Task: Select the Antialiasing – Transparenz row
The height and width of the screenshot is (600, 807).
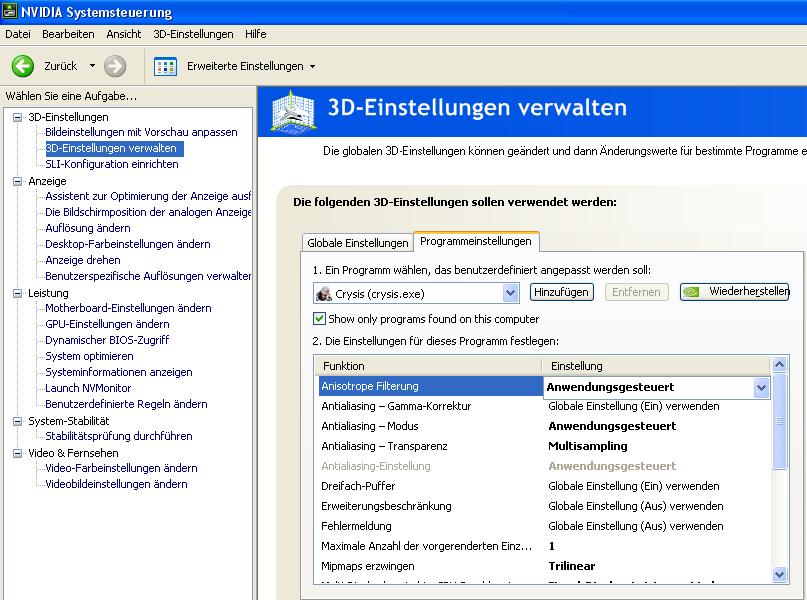Action: (x=544, y=446)
